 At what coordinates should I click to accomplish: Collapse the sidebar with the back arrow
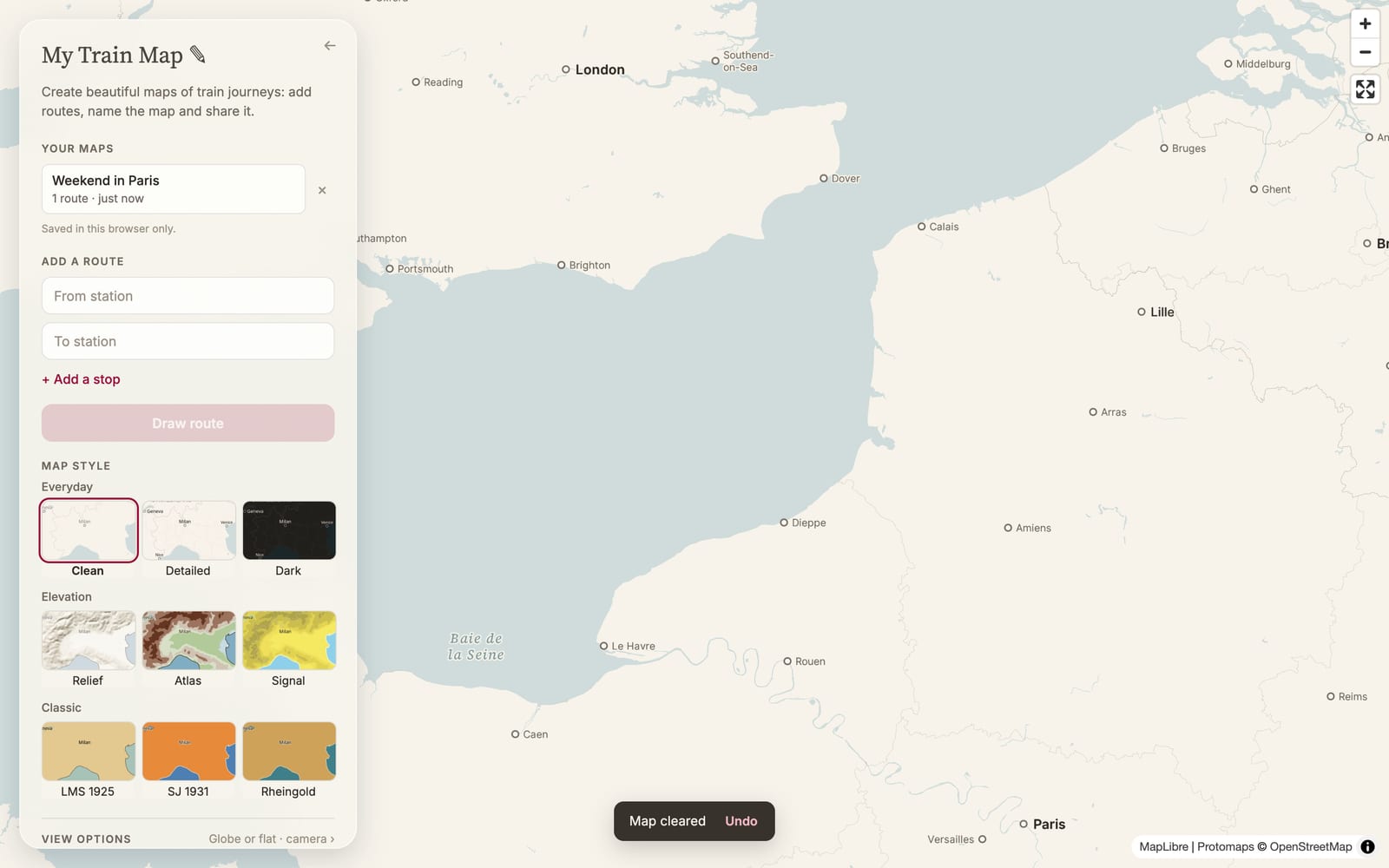pyautogui.click(x=330, y=45)
